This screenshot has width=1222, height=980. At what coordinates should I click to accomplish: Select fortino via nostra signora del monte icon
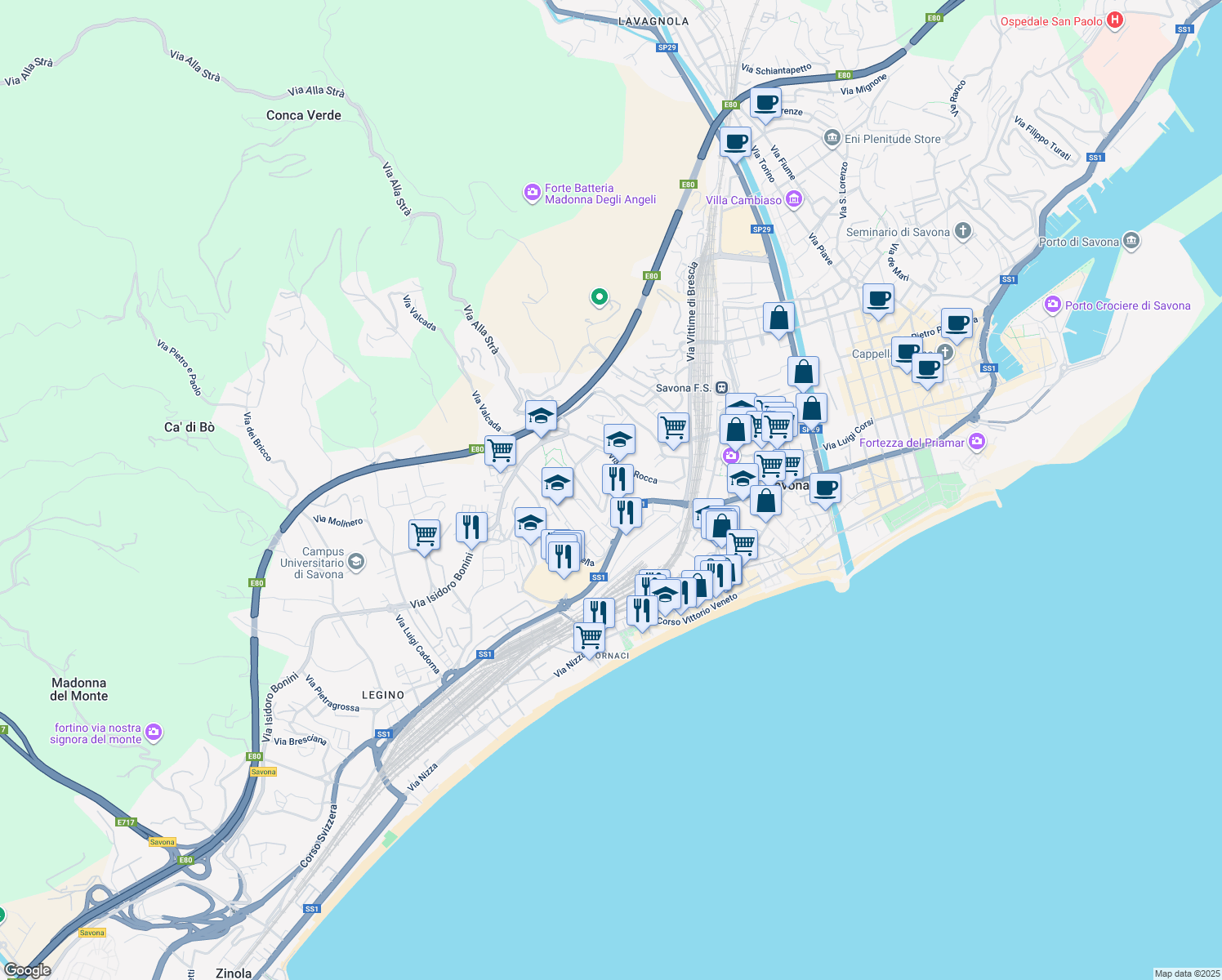tap(154, 733)
